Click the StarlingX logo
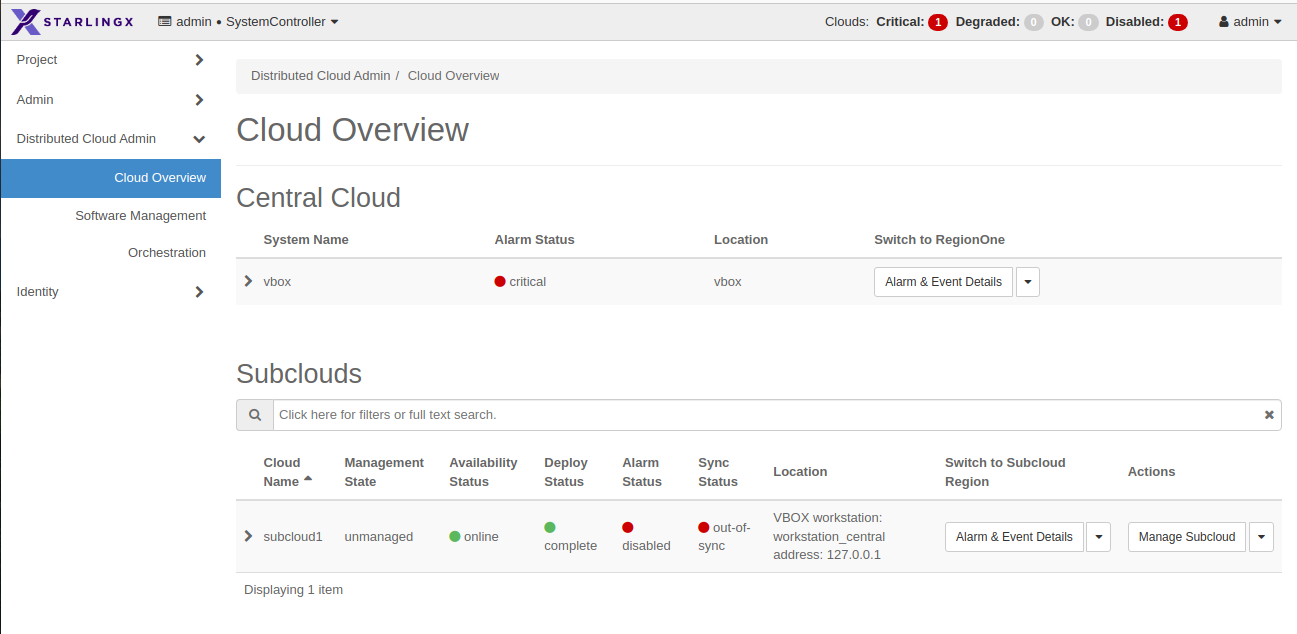This screenshot has width=1297, height=634. (74, 21)
